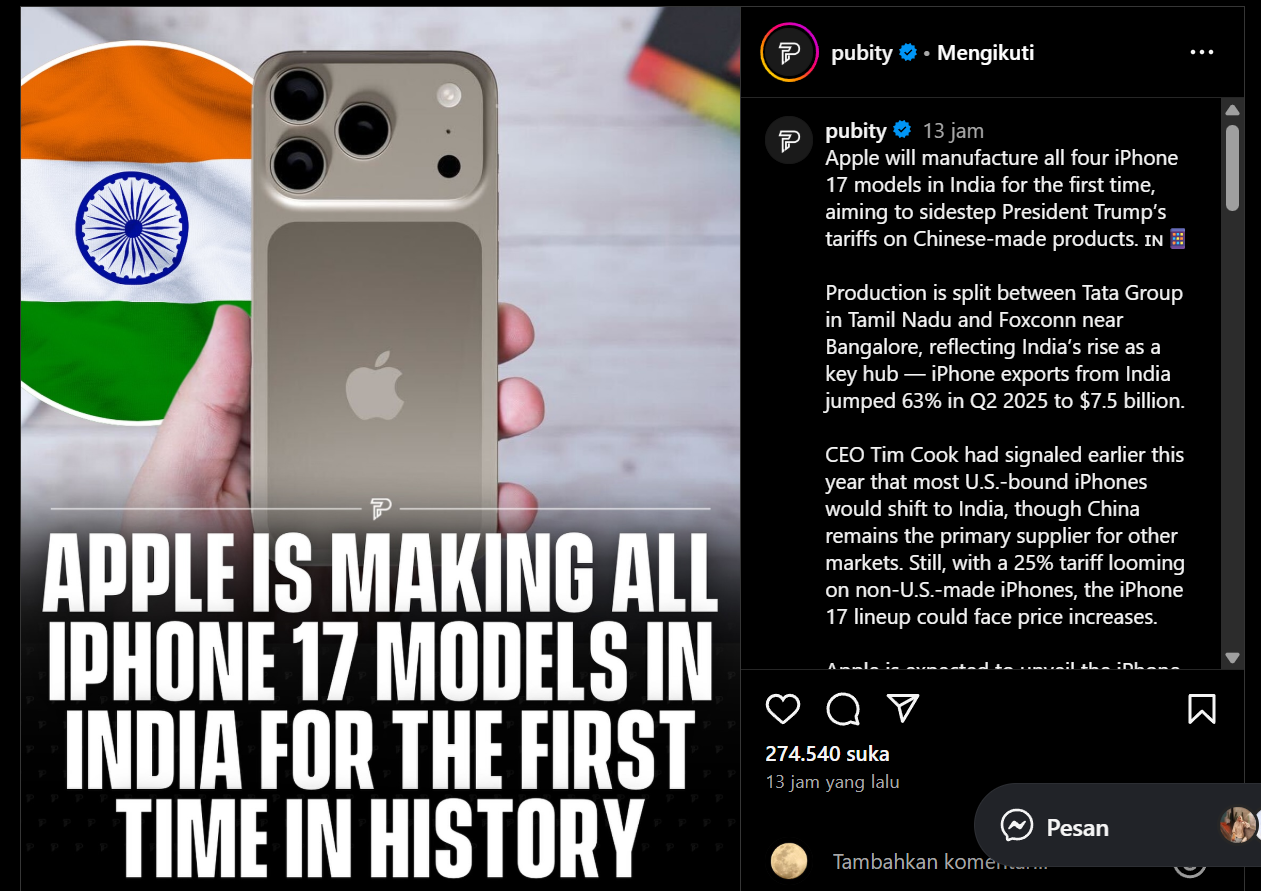Open the three-dot more options menu
Screen dimensions: 1261x891
point(1201,52)
